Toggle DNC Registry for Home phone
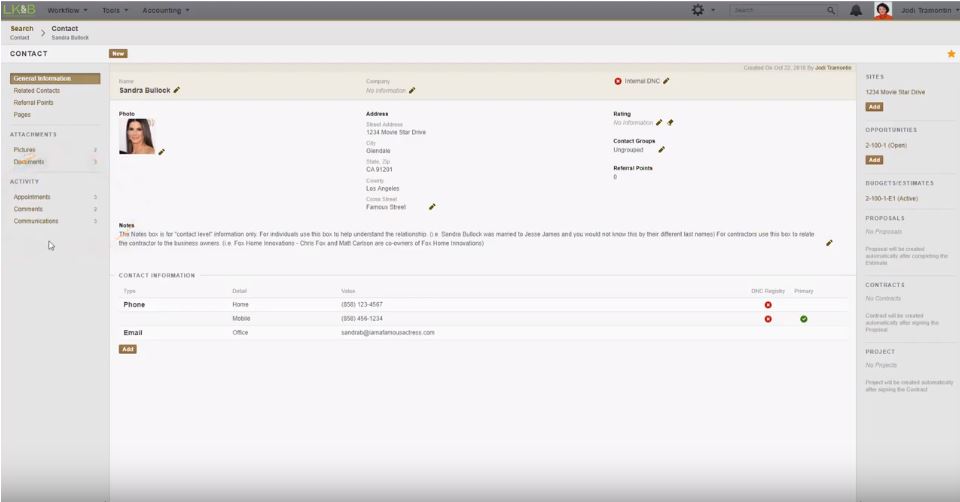 [768, 304]
